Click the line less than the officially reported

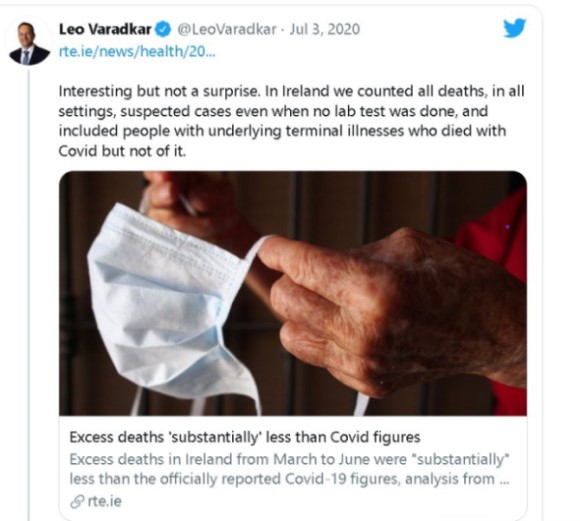(x=290, y=479)
